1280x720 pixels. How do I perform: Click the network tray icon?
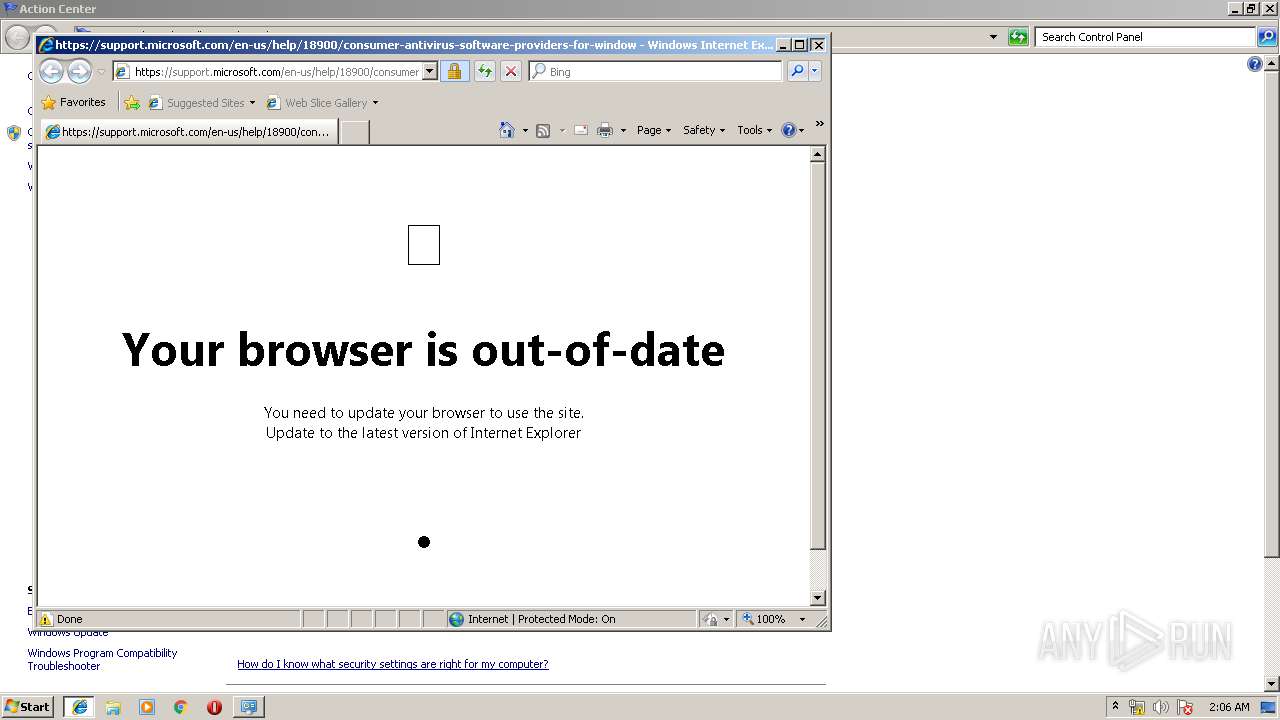click(x=1137, y=707)
